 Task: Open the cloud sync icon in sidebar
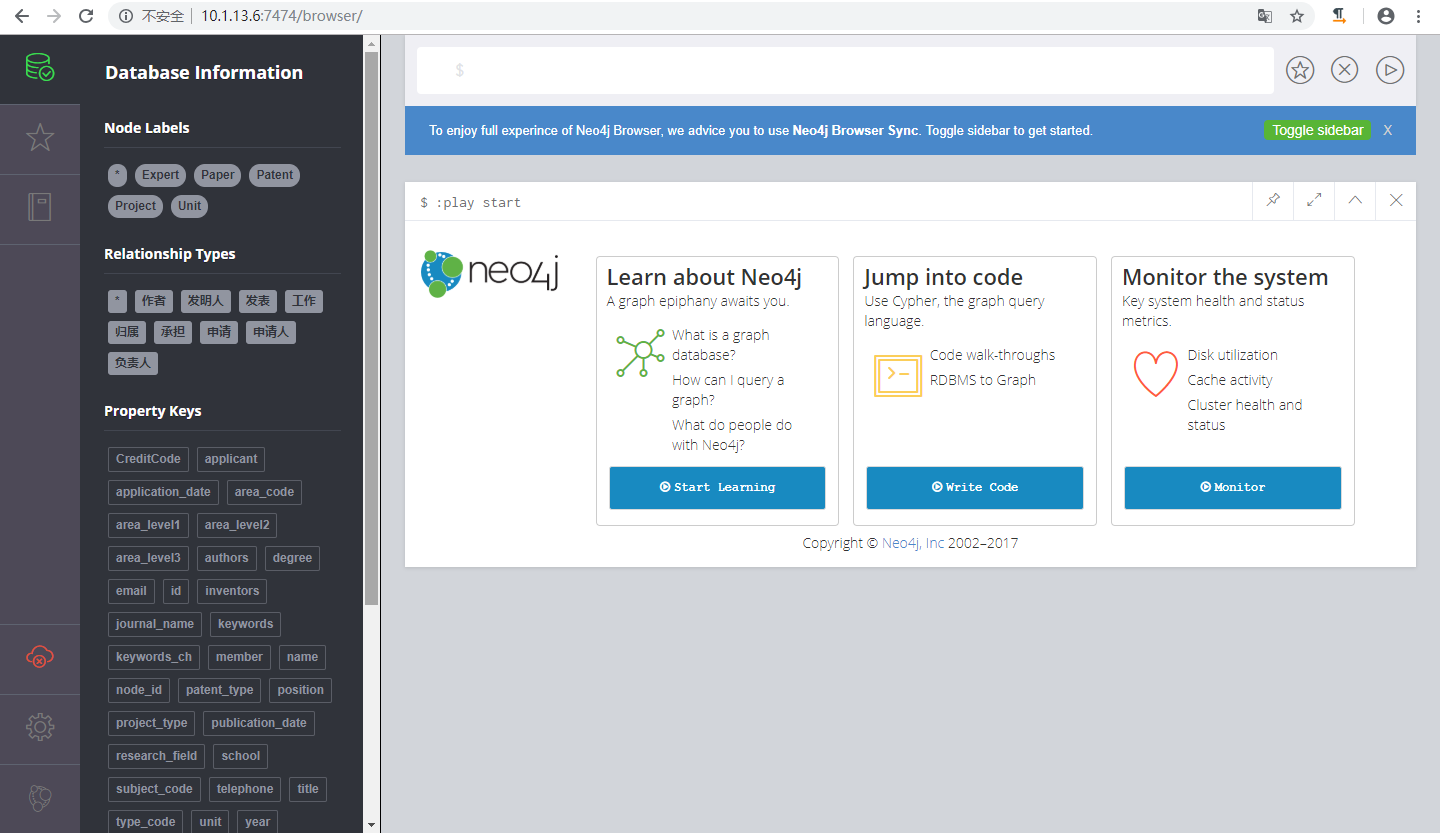(40, 657)
